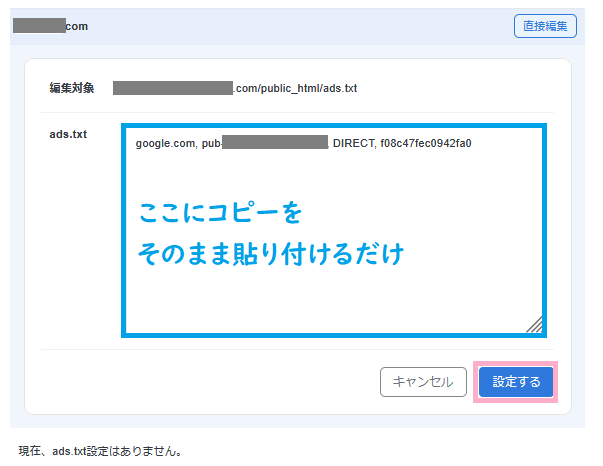Click the text area resize handle

point(533,324)
